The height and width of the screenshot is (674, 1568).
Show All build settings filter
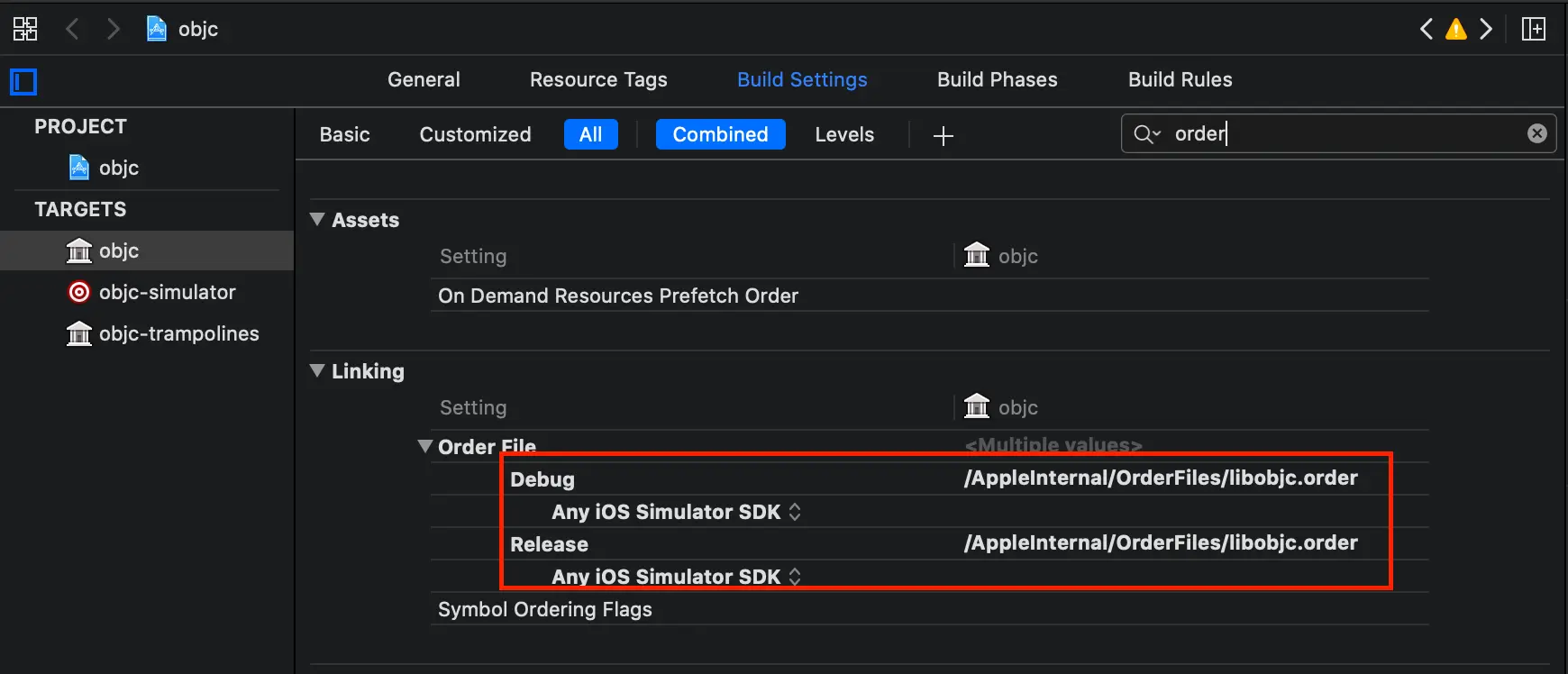590,134
